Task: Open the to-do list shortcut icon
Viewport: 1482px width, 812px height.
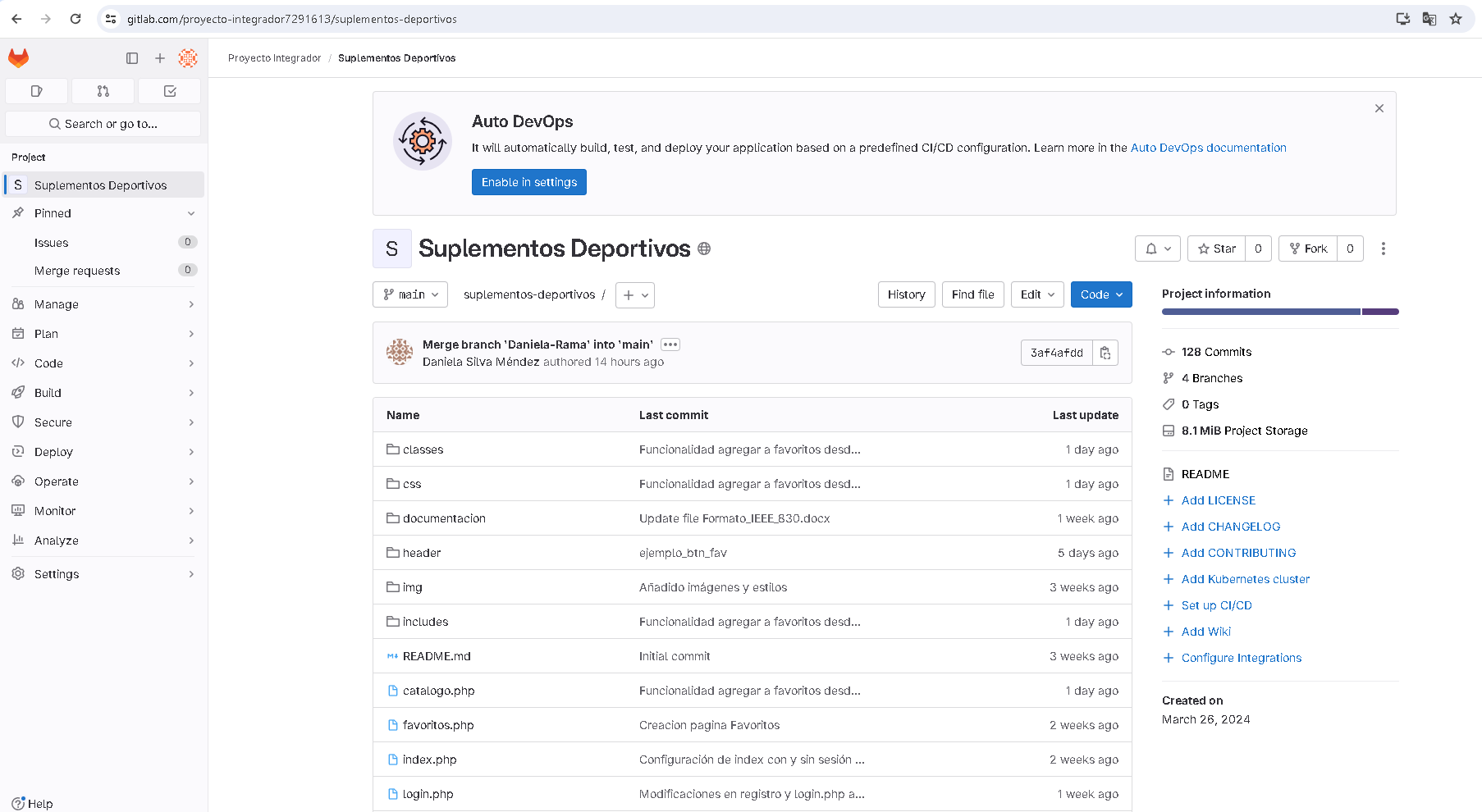Action: click(170, 91)
